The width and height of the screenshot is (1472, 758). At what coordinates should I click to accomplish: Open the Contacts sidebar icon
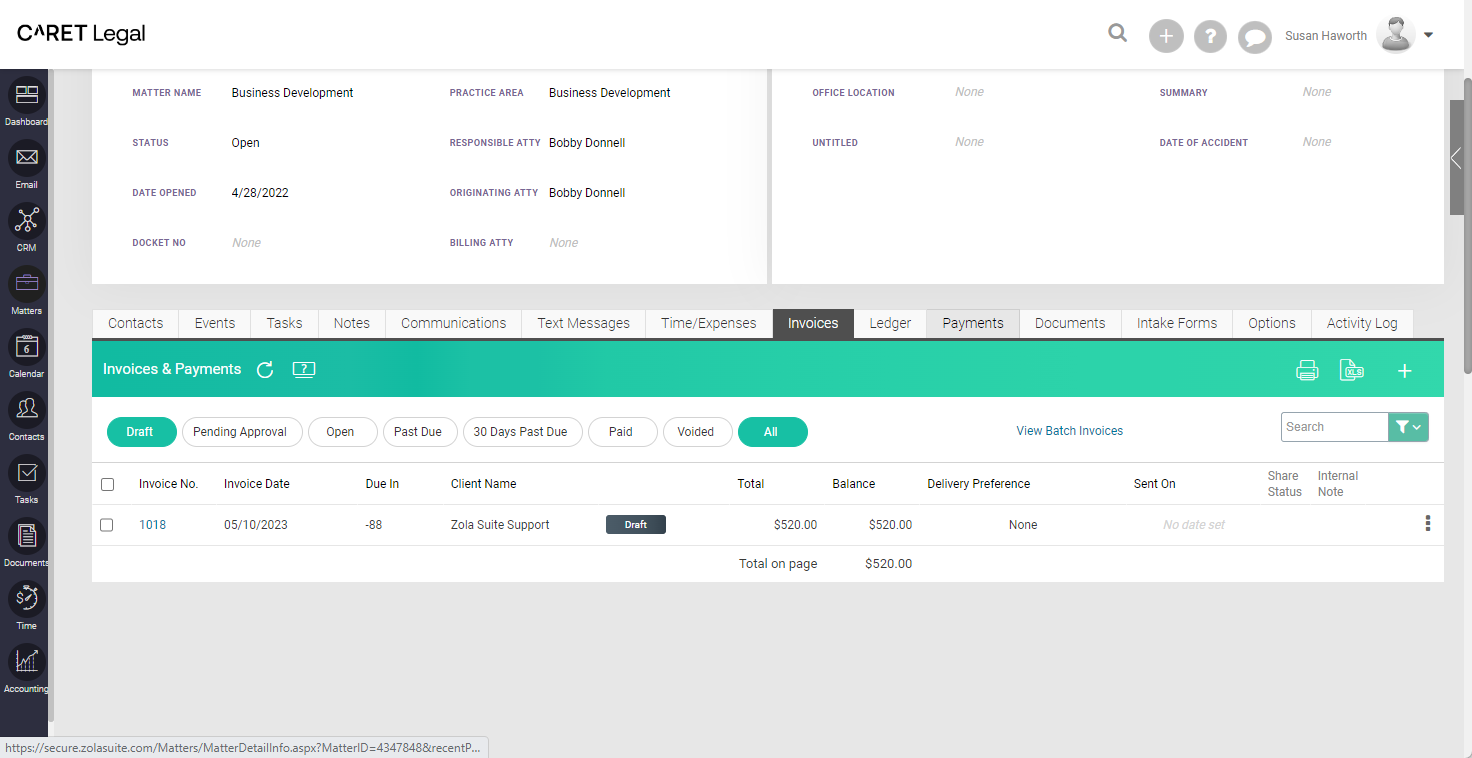(x=27, y=410)
